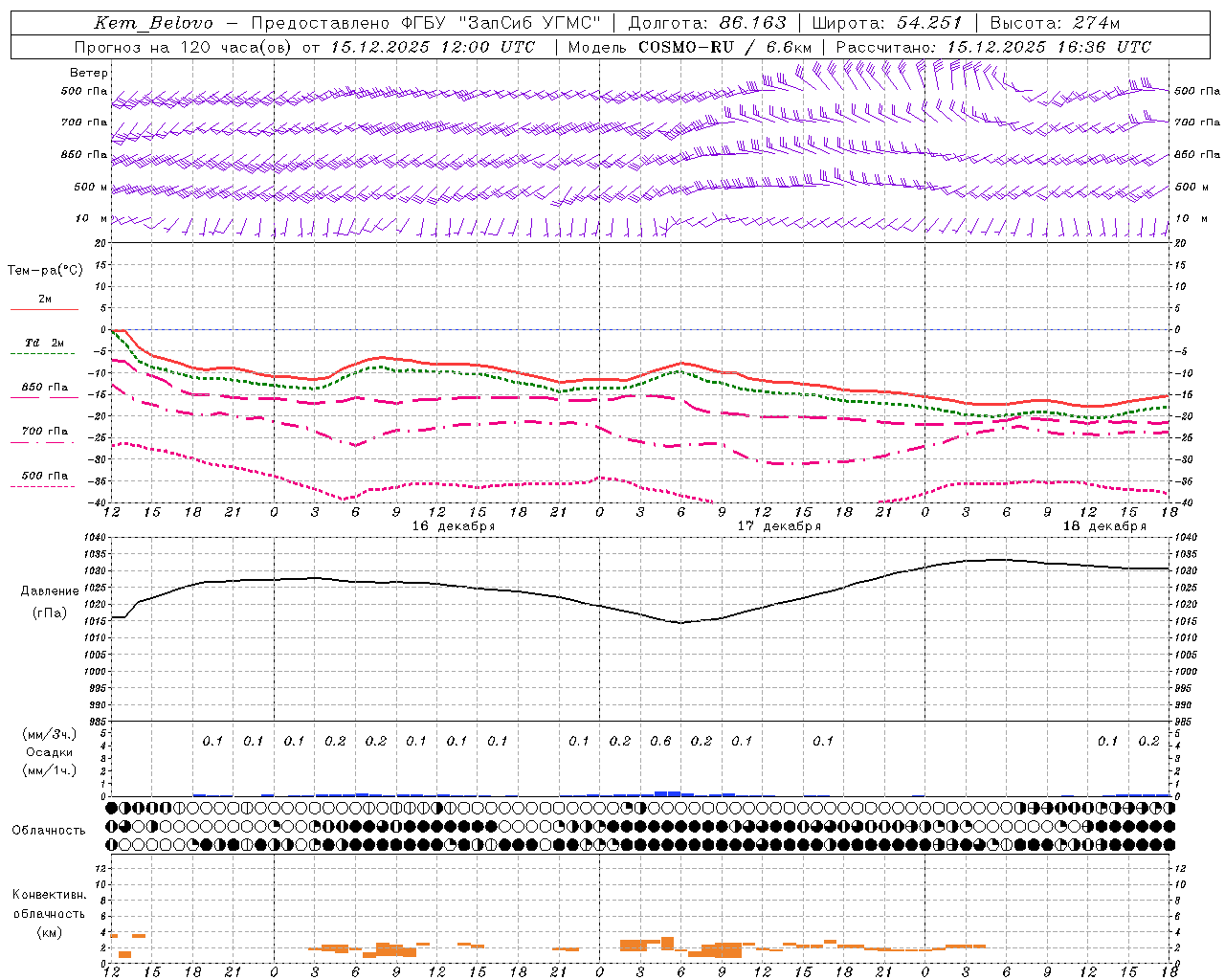
Task: Click the 'Конвективн.' convective cloud label
Action: tap(50, 895)
